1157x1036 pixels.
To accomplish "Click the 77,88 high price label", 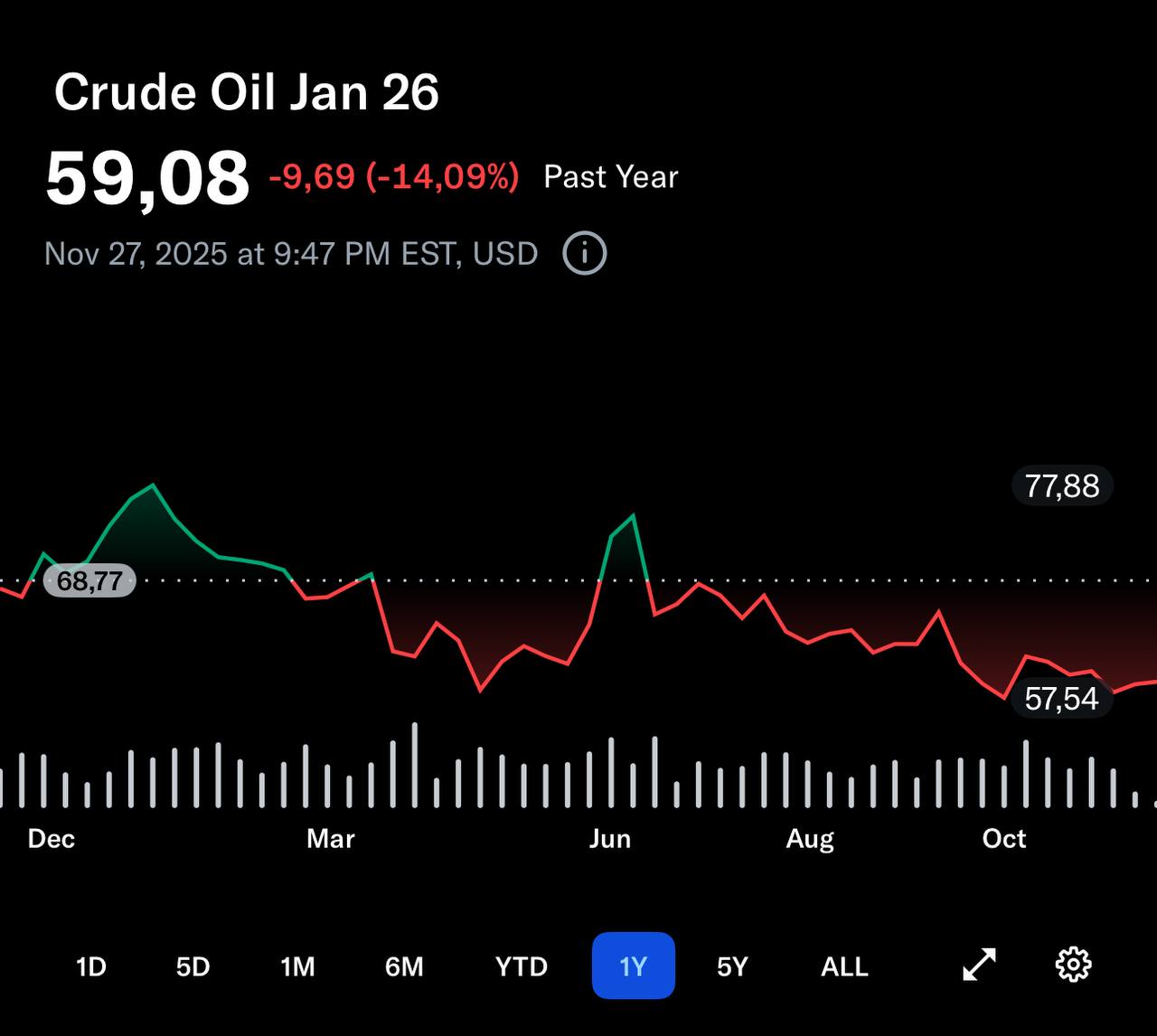I will pyautogui.click(x=1061, y=486).
